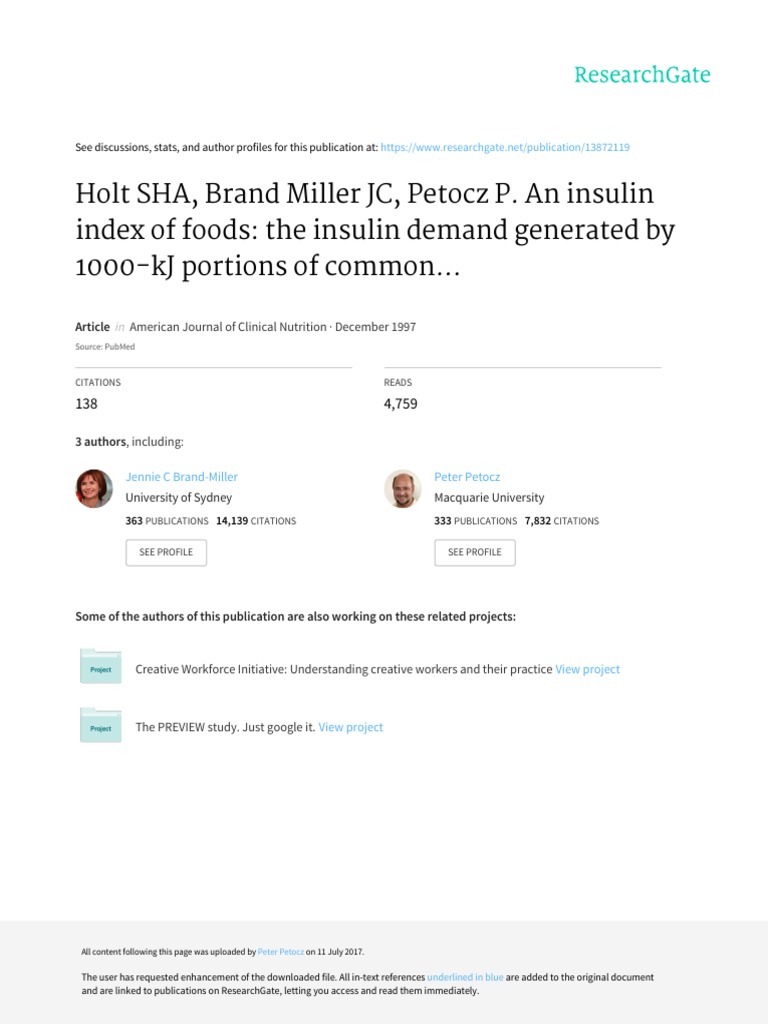Click the ResearchGate logo
The width and height of the screenshot is (768, 1024).
(642, 74)
